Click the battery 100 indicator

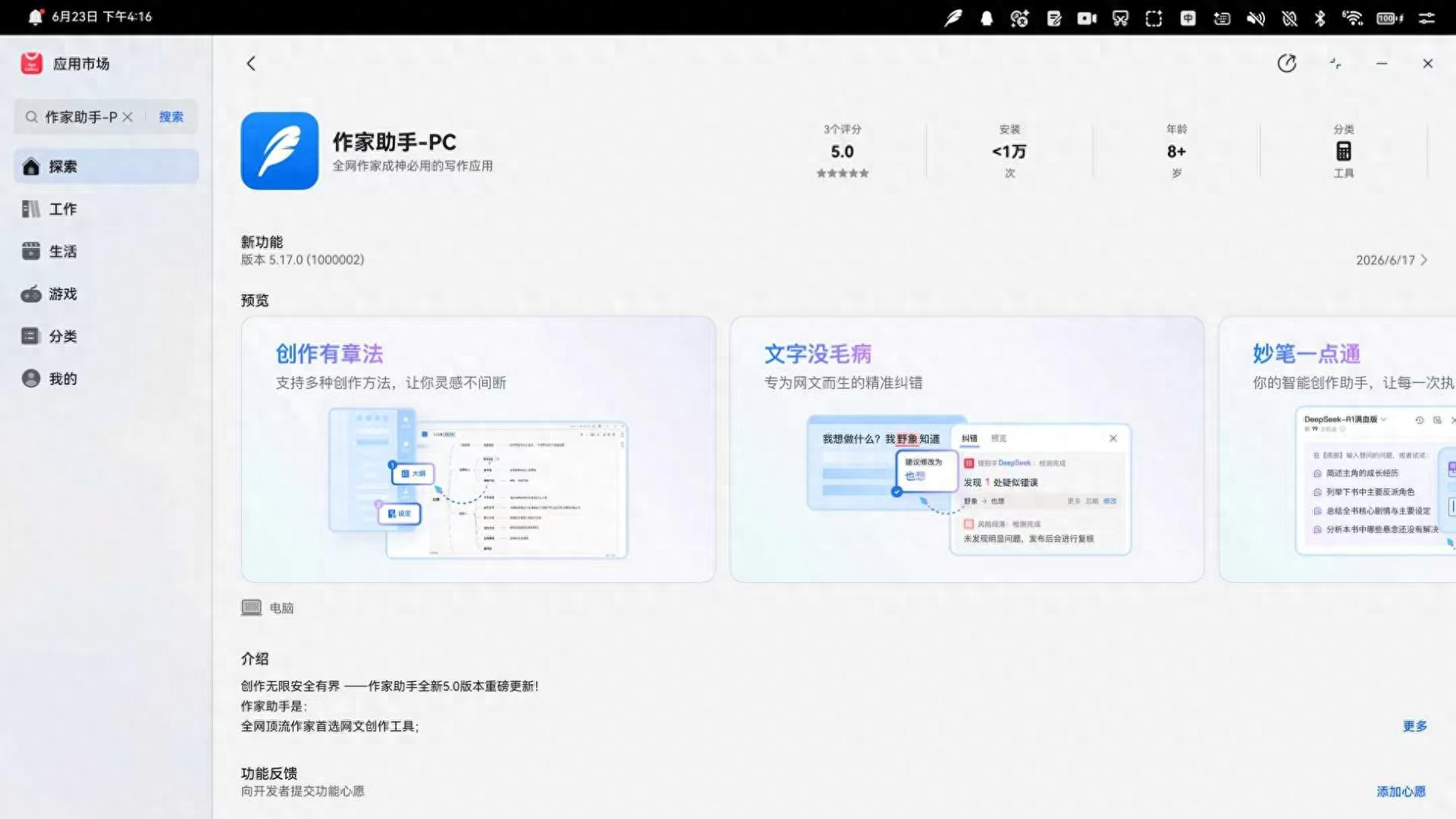coord(1390,17)
